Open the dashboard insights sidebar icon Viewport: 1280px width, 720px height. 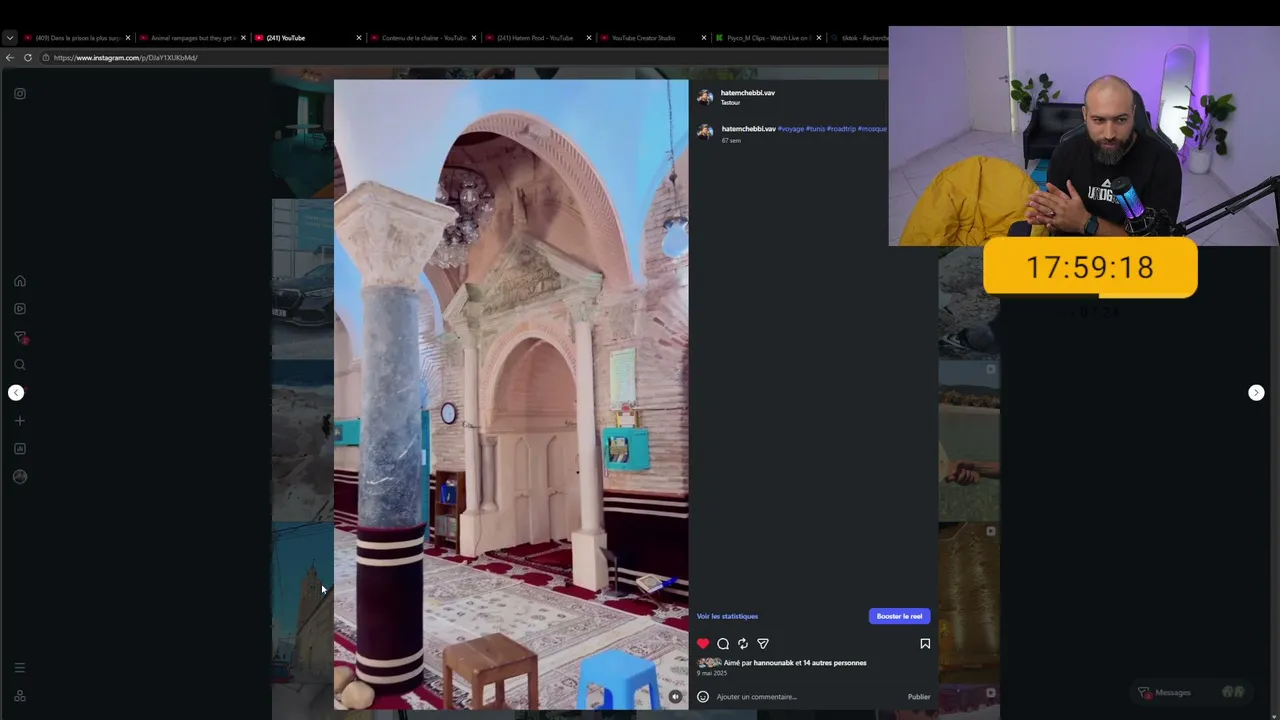(20, 449)
